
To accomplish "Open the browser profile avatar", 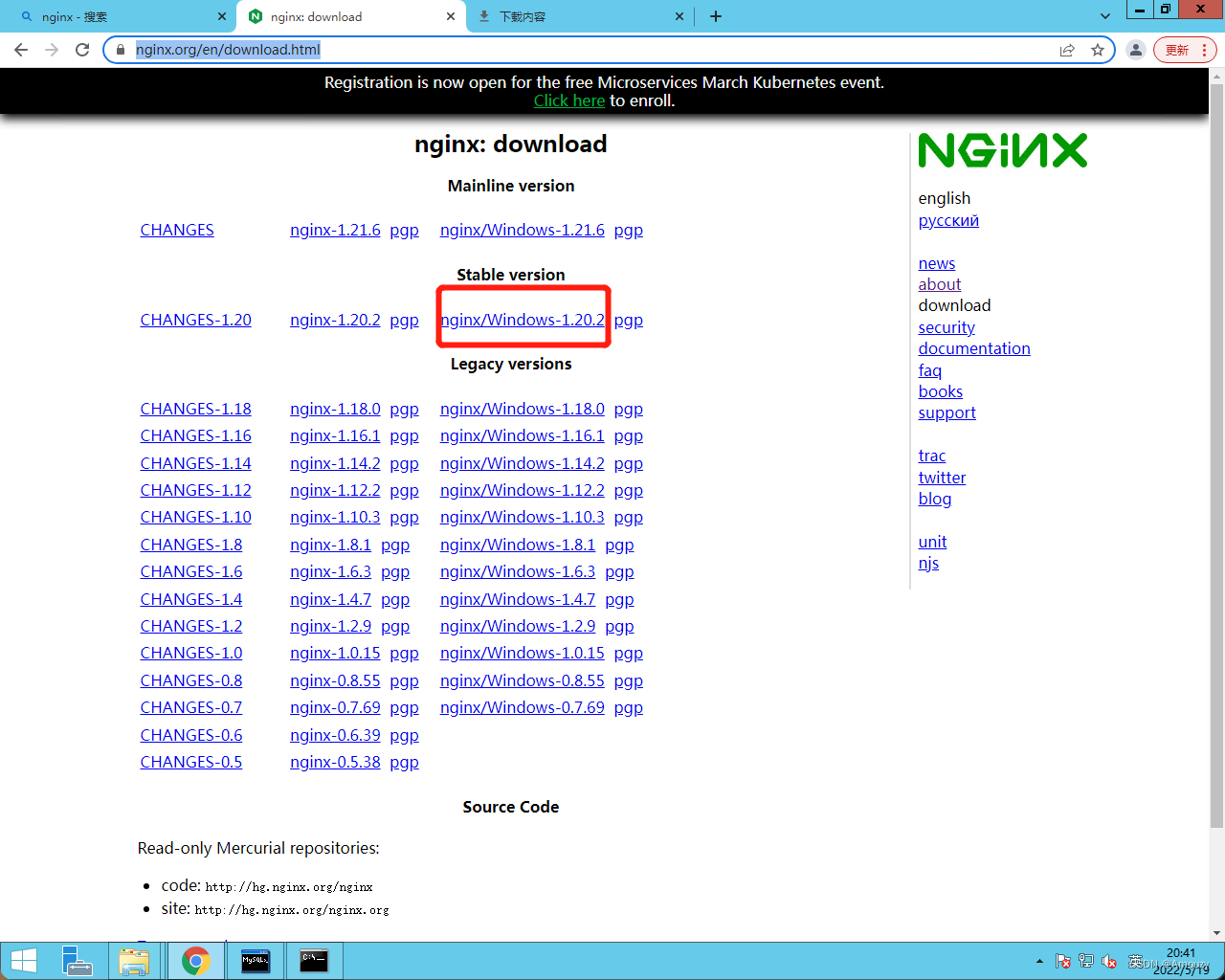I will (x=1135, y=50).
